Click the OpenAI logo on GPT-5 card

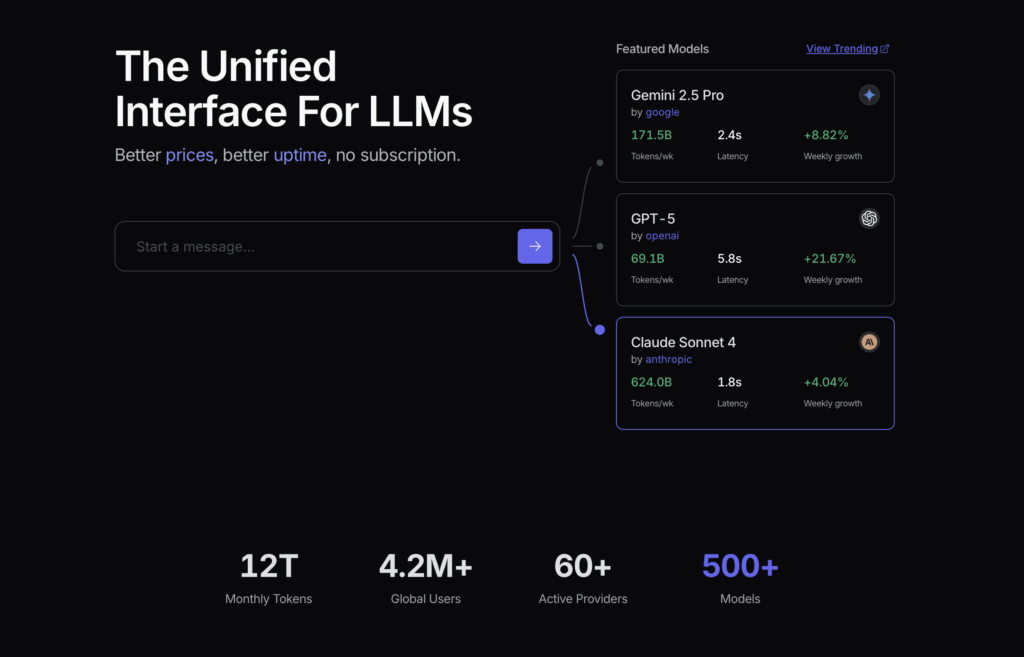tap(869, 219)
